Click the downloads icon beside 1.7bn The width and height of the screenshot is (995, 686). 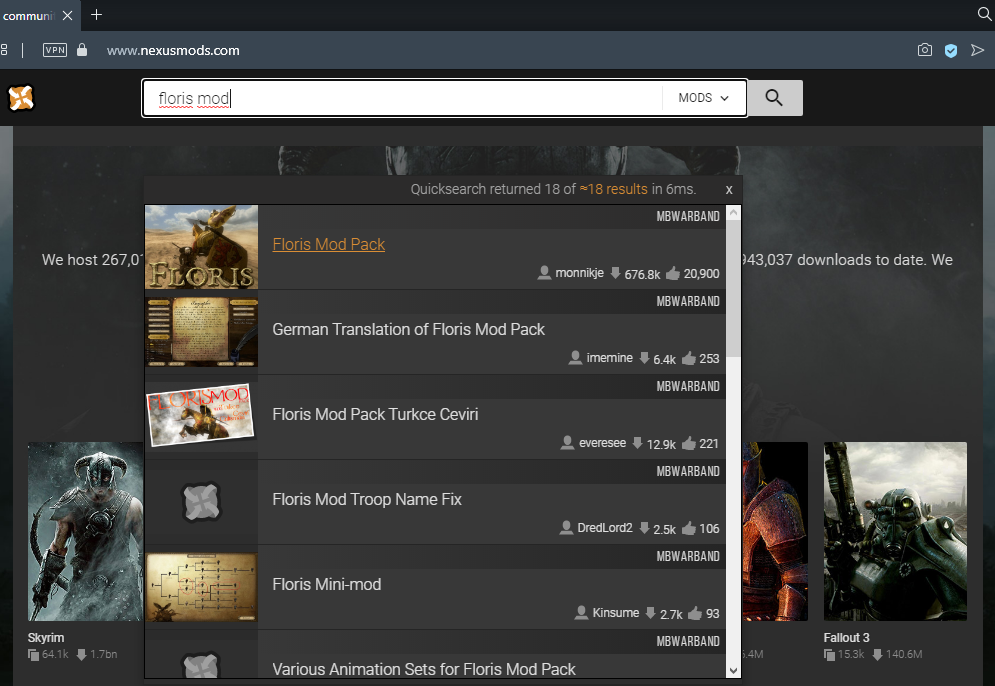81,654
